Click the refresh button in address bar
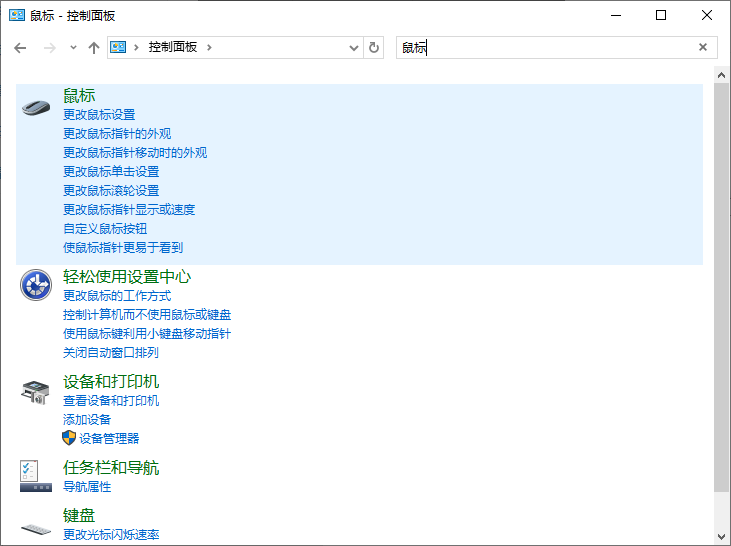Image resolution: width=731 pixels, height=546 pixels. (375, 47)
